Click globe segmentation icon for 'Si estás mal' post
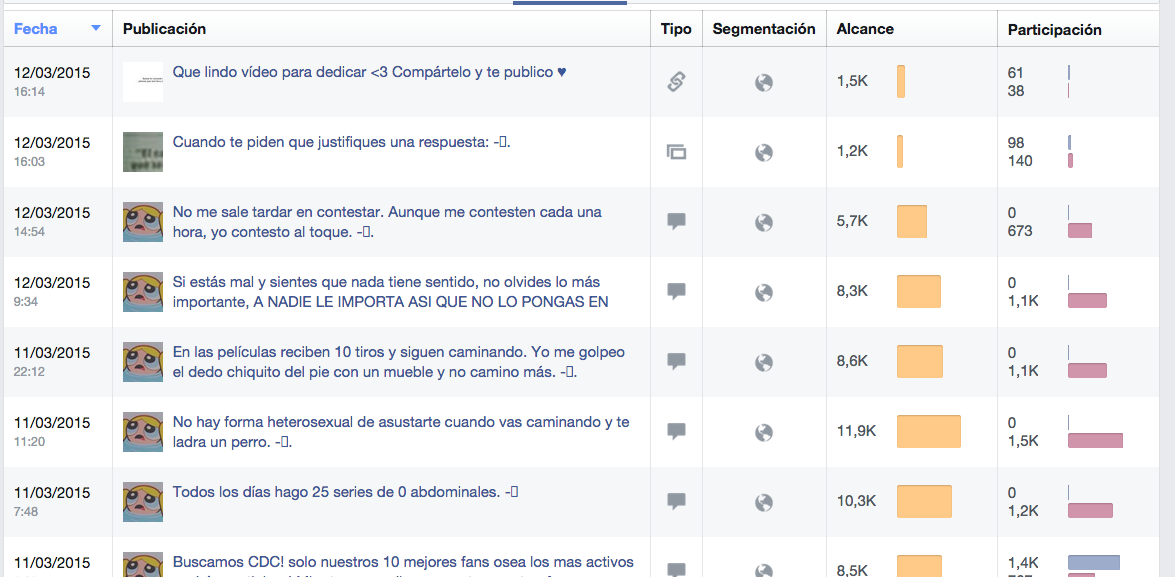1175x577 pixels. (764, 292)
